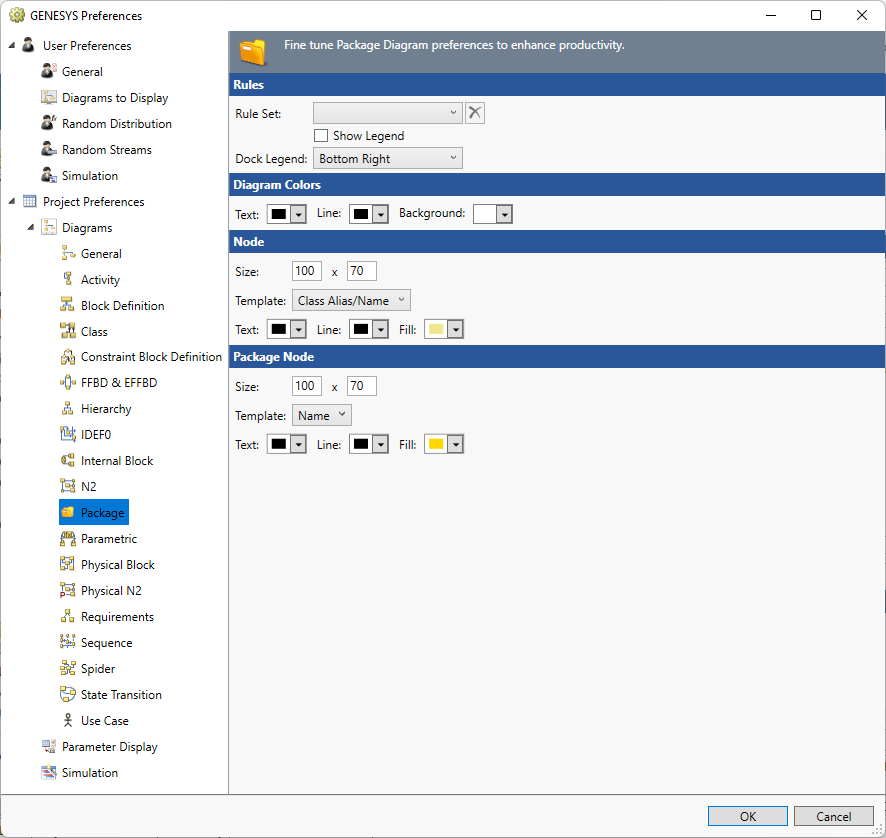Enable the Show Legend checkbox
The width and height of the screenshot is (886, 838).
click(x=321, y=135)
